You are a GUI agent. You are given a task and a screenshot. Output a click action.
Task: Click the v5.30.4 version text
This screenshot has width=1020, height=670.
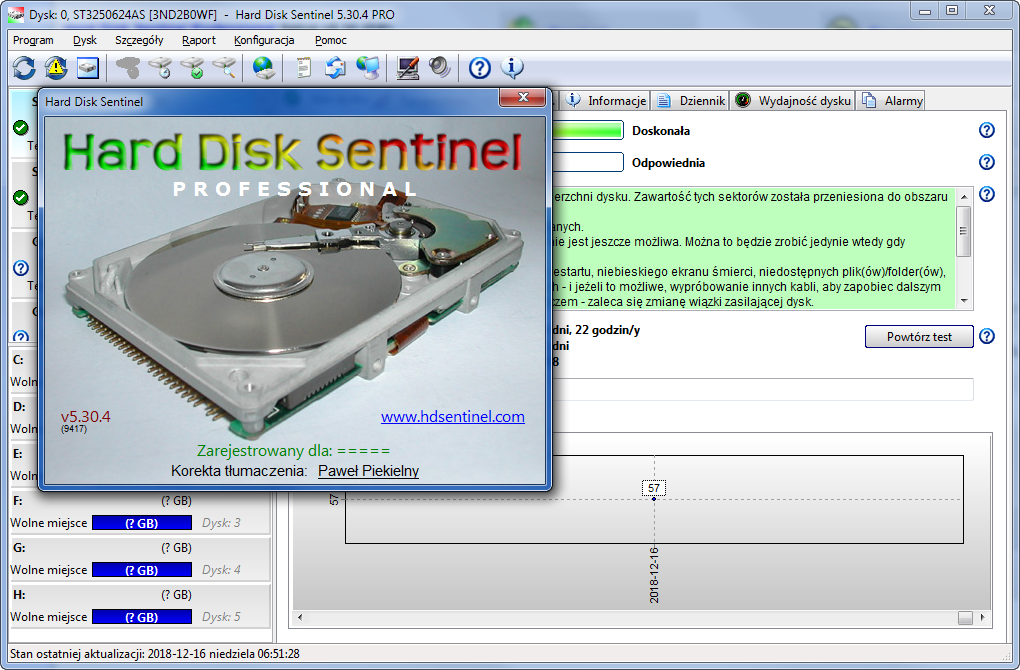click(86, 417)
